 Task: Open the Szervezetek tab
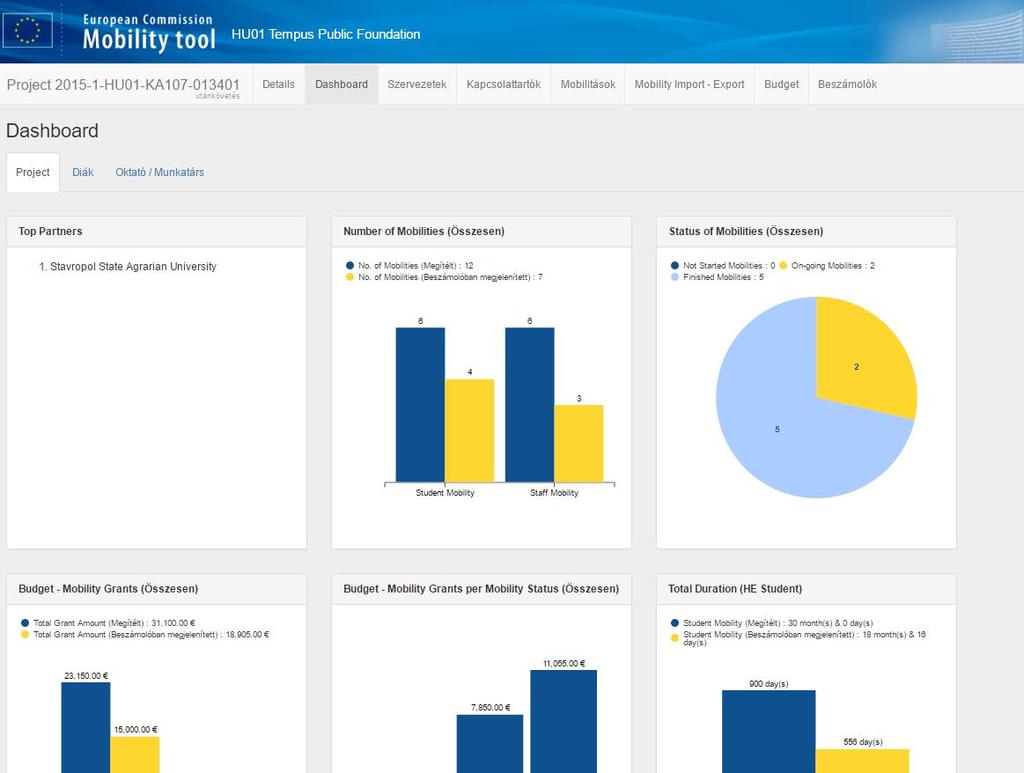pyautogui.click(x=417, y=84)
